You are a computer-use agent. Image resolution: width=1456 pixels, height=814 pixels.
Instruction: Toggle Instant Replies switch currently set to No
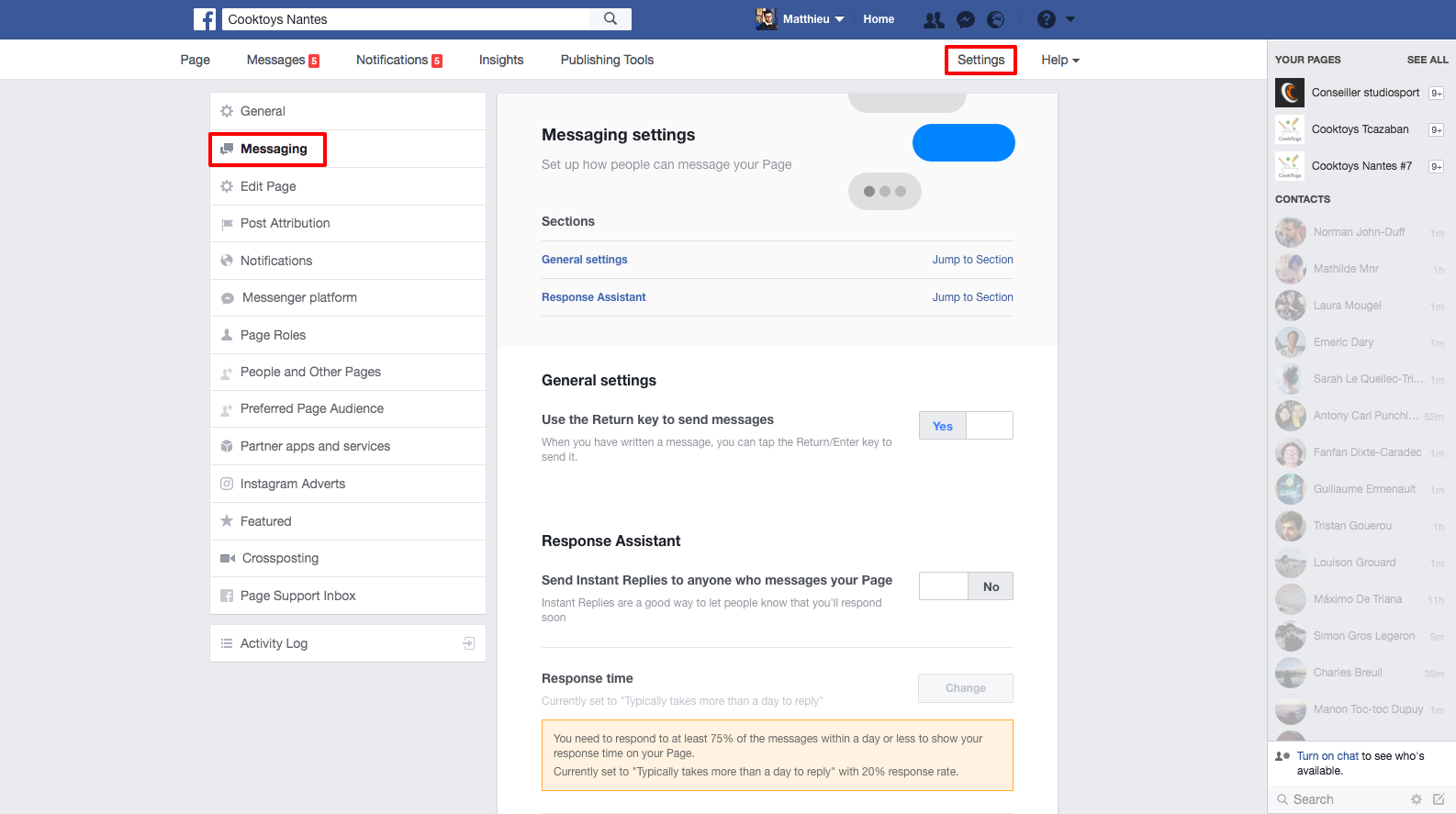pyautogui.click(x=966, y=586)
